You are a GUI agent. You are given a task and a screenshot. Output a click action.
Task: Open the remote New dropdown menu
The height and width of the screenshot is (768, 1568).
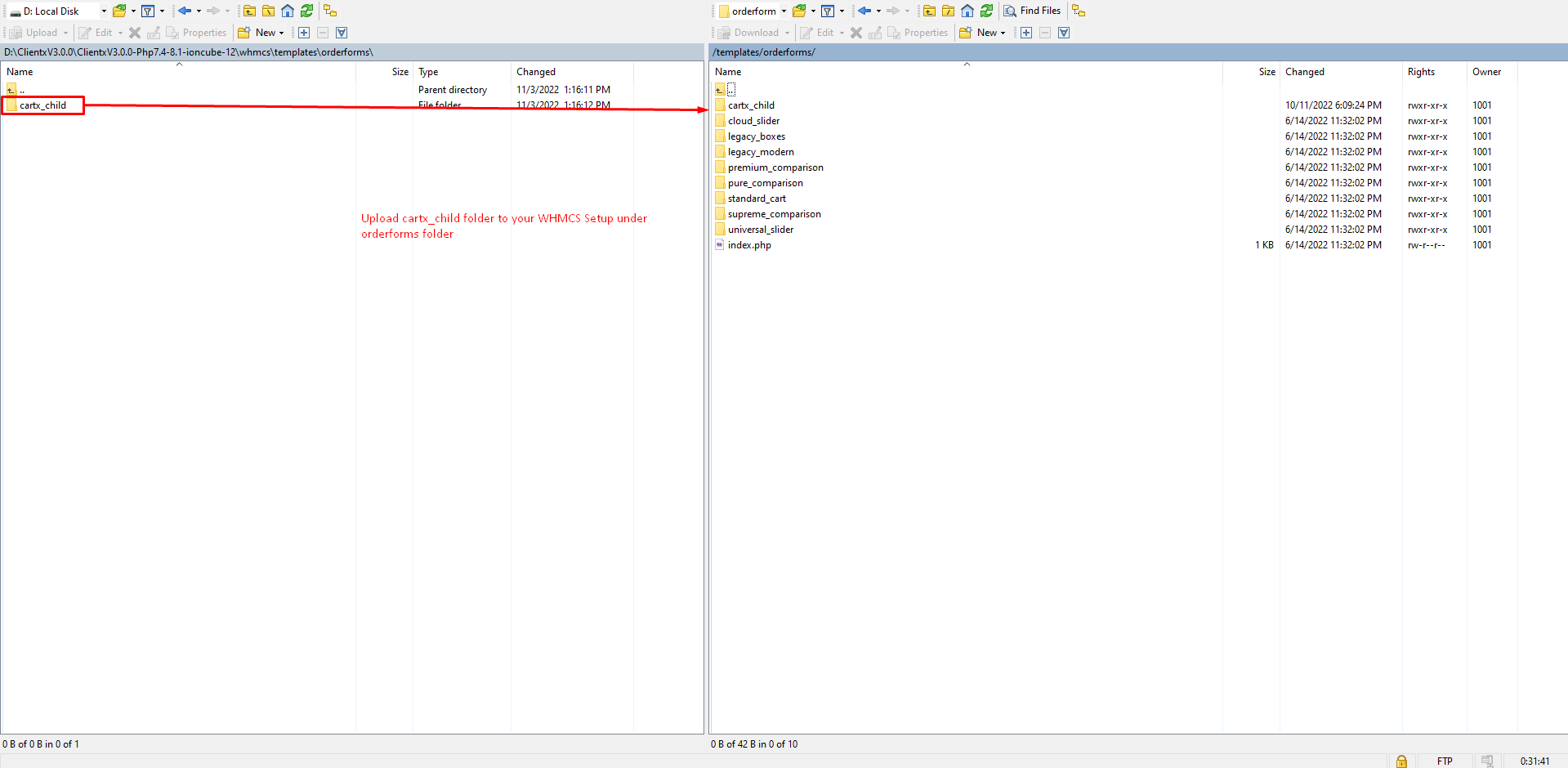coord(990,33)
